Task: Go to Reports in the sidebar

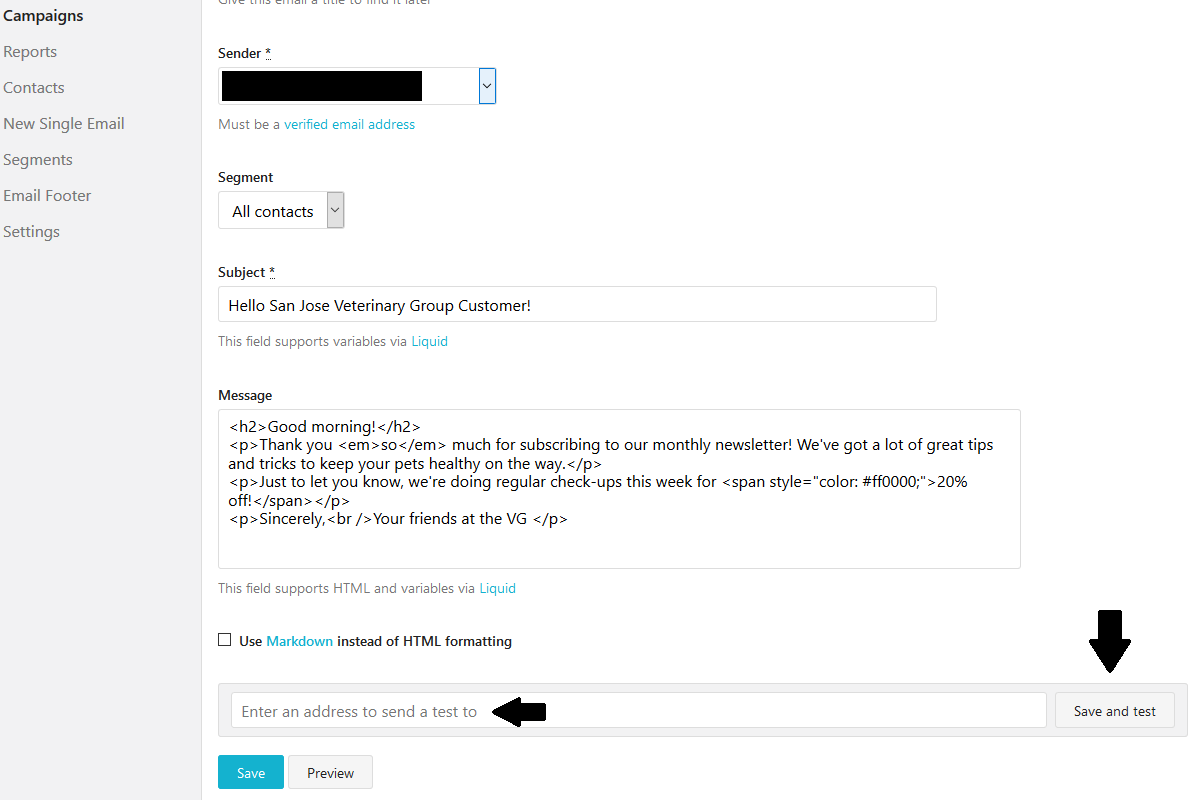Action: pyautogui.click(x=30, y=52)
